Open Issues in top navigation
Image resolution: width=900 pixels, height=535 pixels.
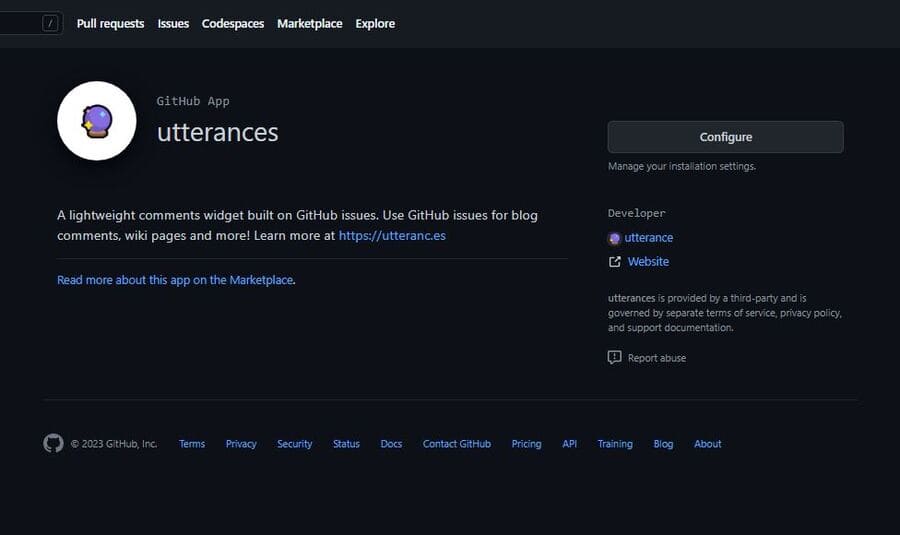coord(173,24)
